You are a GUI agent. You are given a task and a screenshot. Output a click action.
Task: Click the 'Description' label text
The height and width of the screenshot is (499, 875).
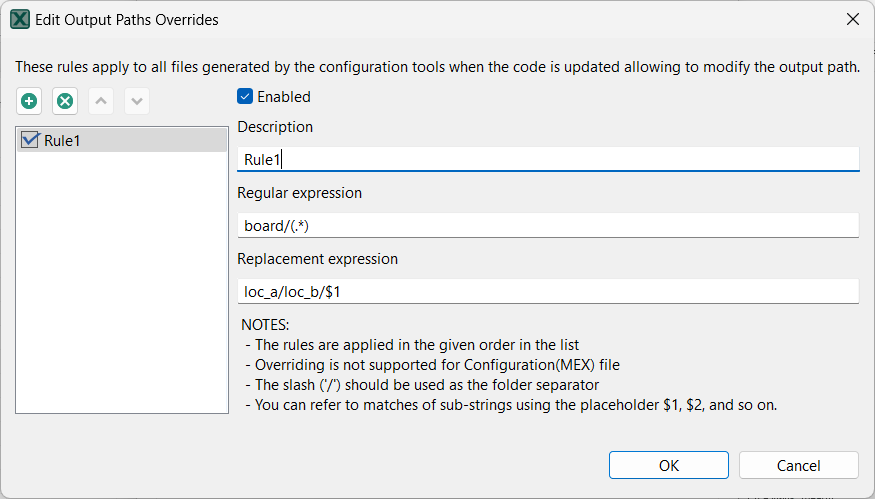(275, 127)
